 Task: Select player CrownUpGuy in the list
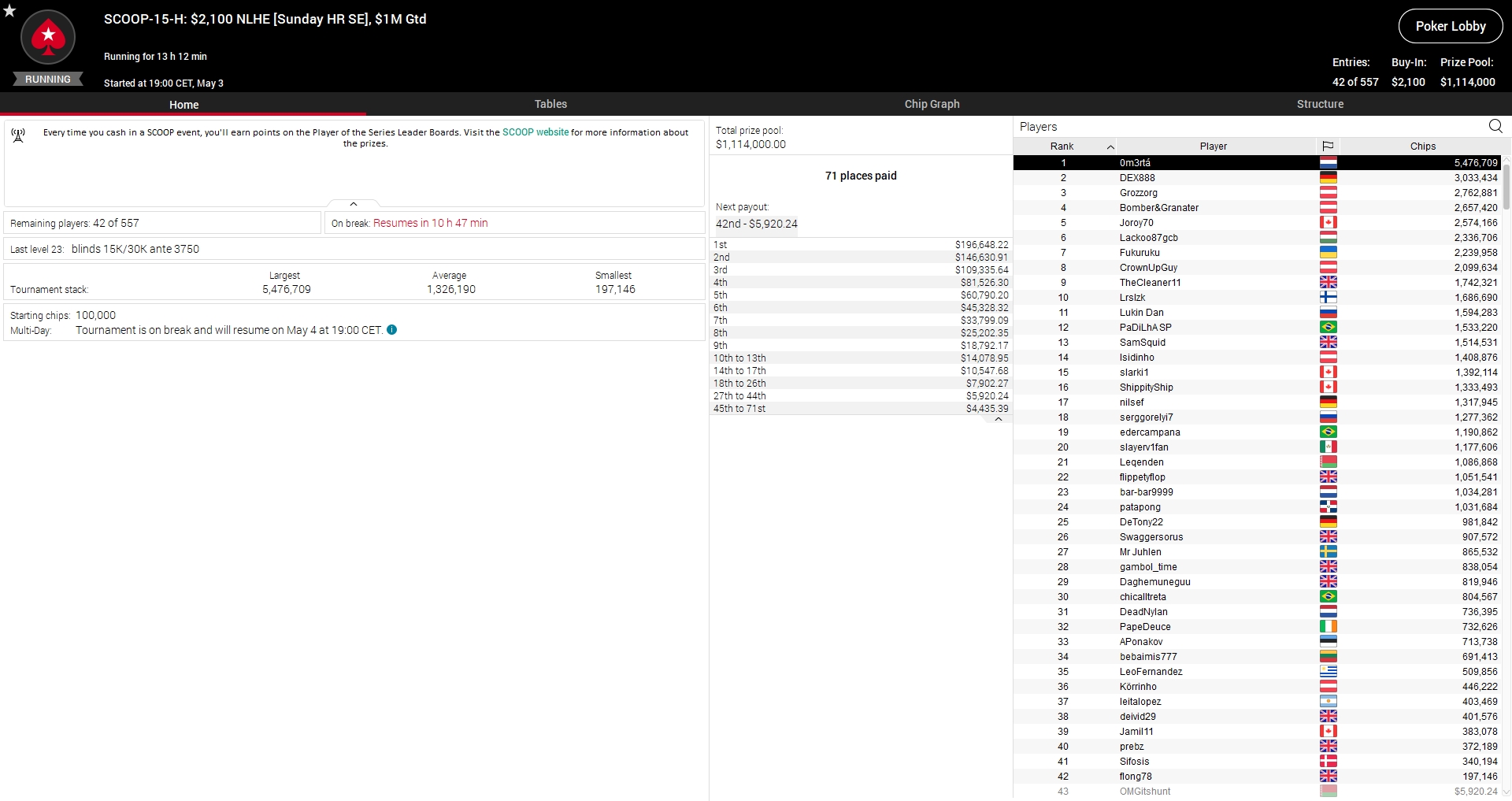pos(1257,268)
